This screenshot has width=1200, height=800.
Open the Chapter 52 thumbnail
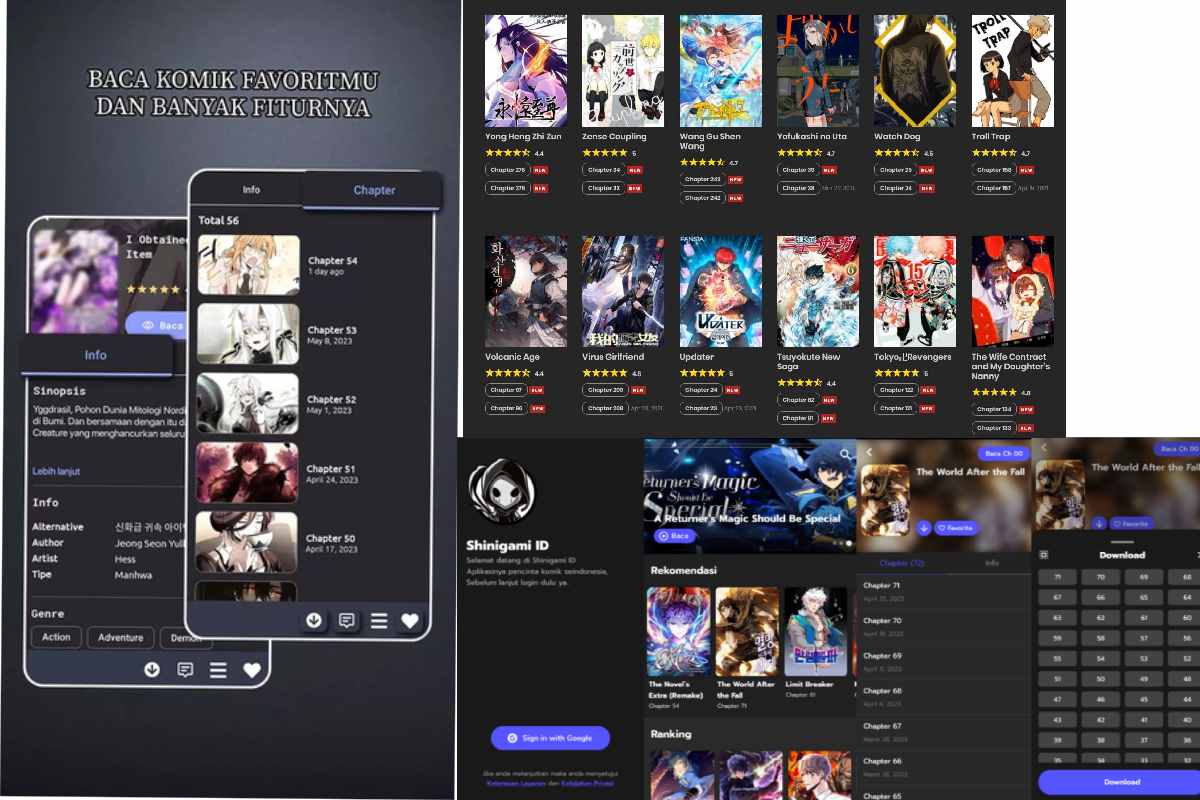pyautogui.click(x=247, y=403)
